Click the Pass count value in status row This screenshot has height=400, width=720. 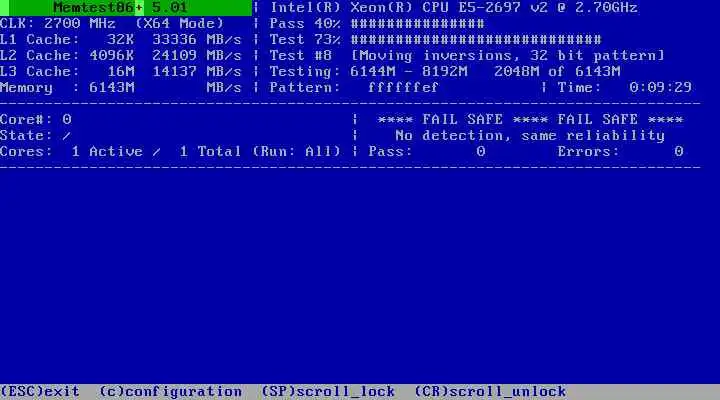(x=481, y=152)
